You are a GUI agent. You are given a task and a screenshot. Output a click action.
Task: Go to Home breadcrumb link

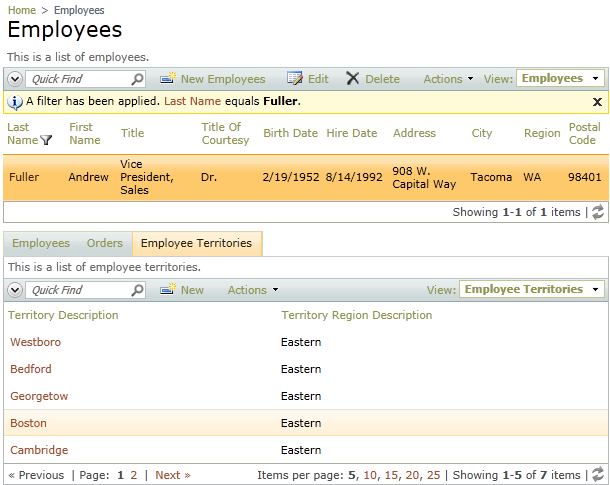click(x=22, y=10)
